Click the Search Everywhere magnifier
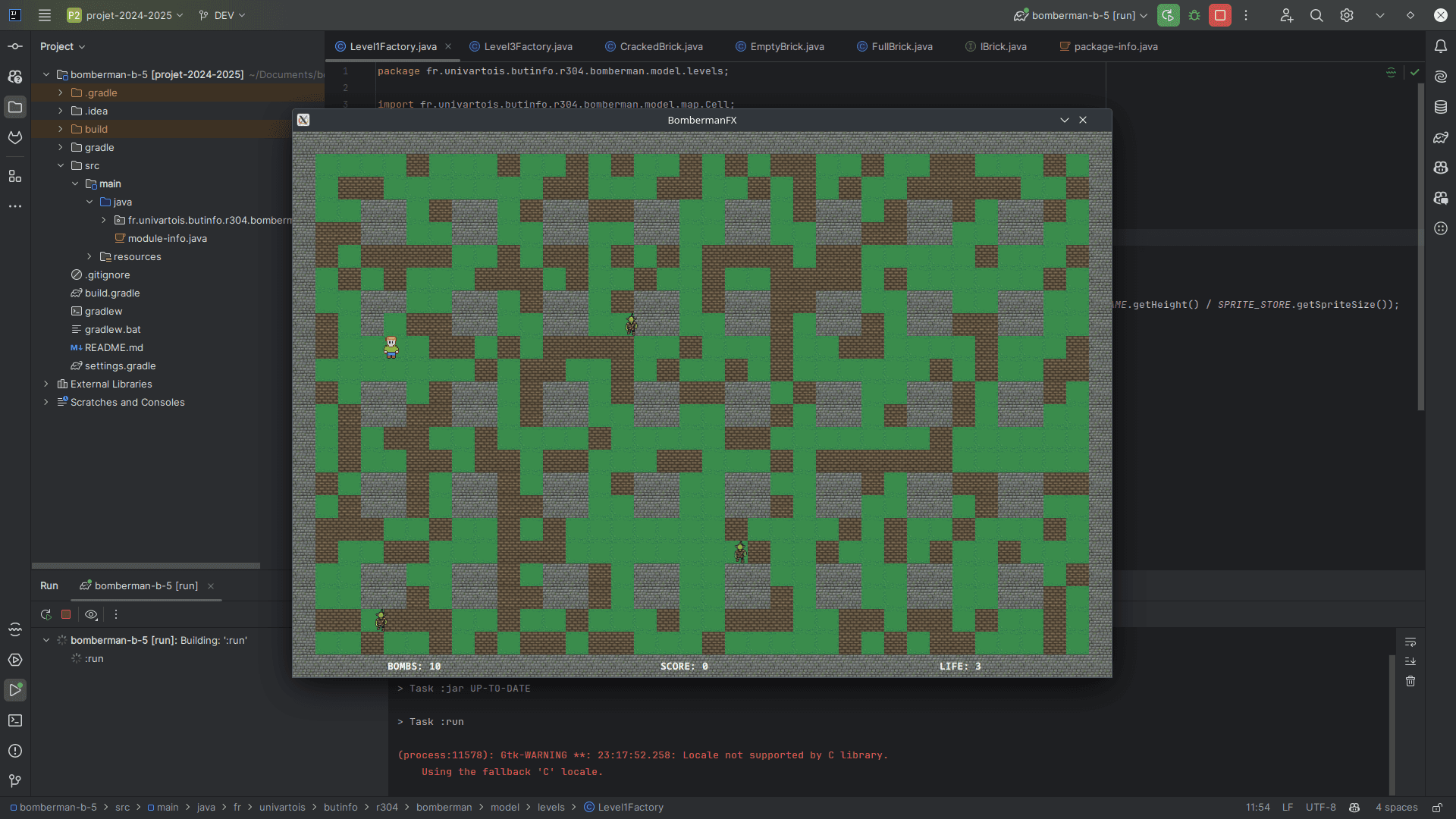Image resolution: width=1456 pixels, height=819 pixels. (1316, 15)
